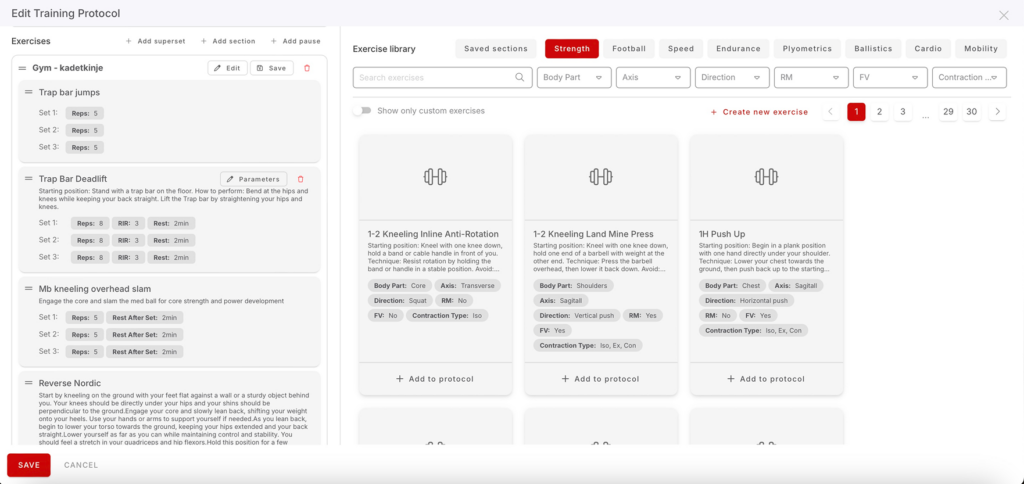Click the Direction: Horizontal push tag
1024x484 pixels.
point(746,300)
